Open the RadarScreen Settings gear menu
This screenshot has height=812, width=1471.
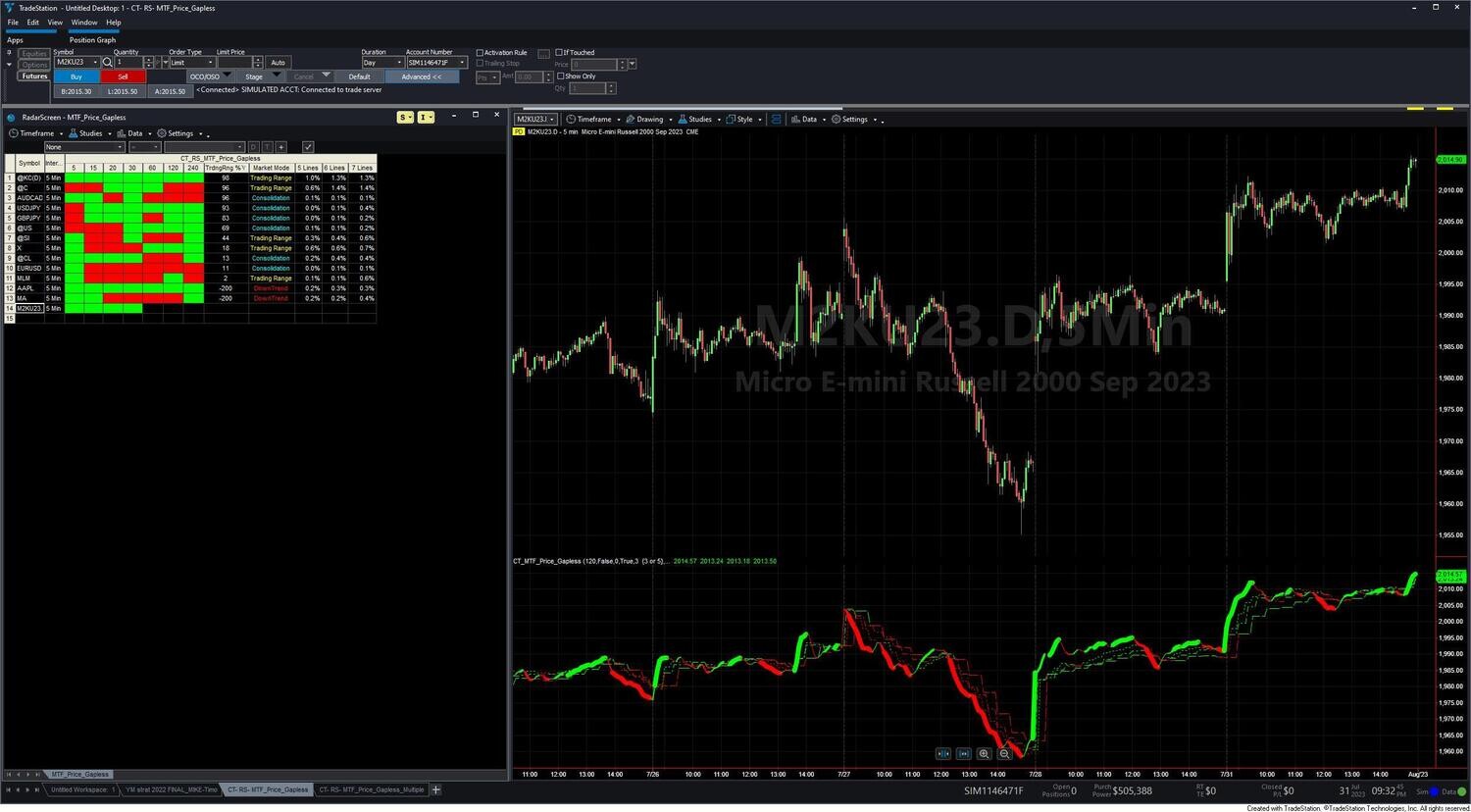[176, 133]
